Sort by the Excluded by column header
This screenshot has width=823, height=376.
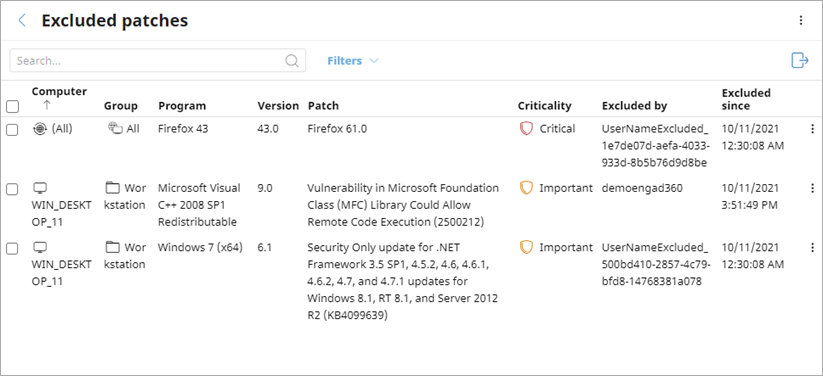point(635,106)
